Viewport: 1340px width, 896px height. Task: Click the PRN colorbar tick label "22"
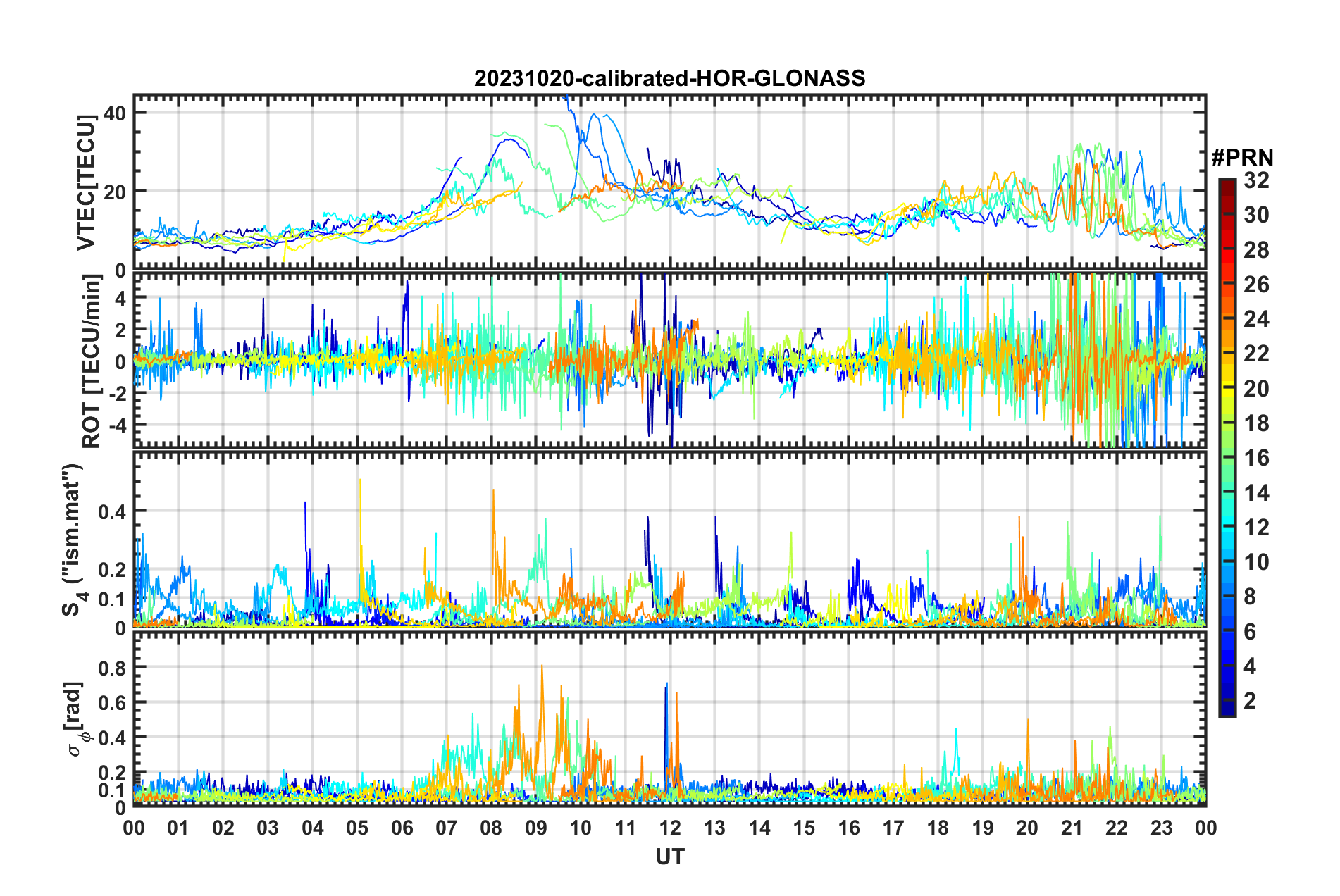(x=1256, y=354)
